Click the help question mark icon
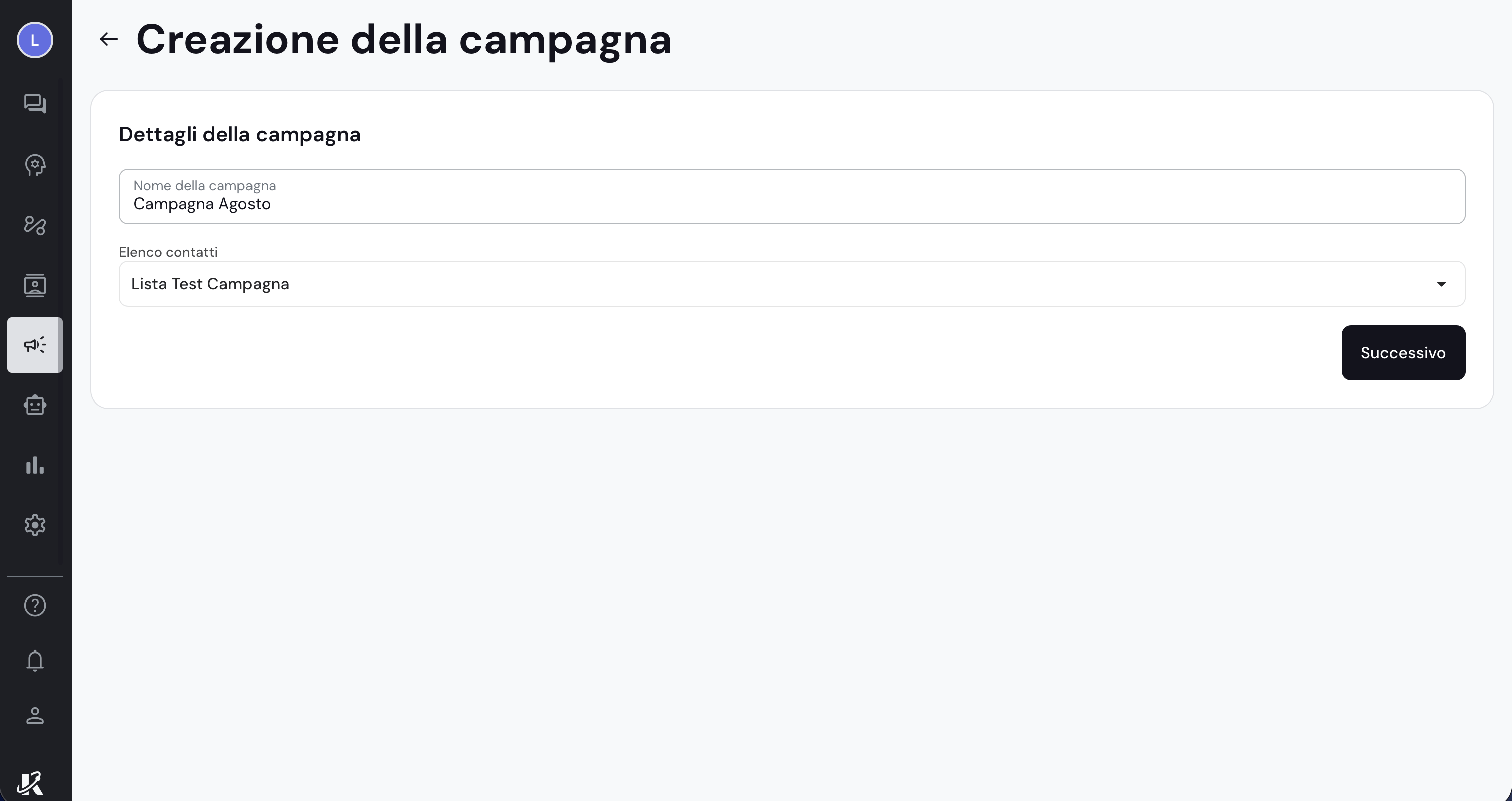 tap(35, 606)
